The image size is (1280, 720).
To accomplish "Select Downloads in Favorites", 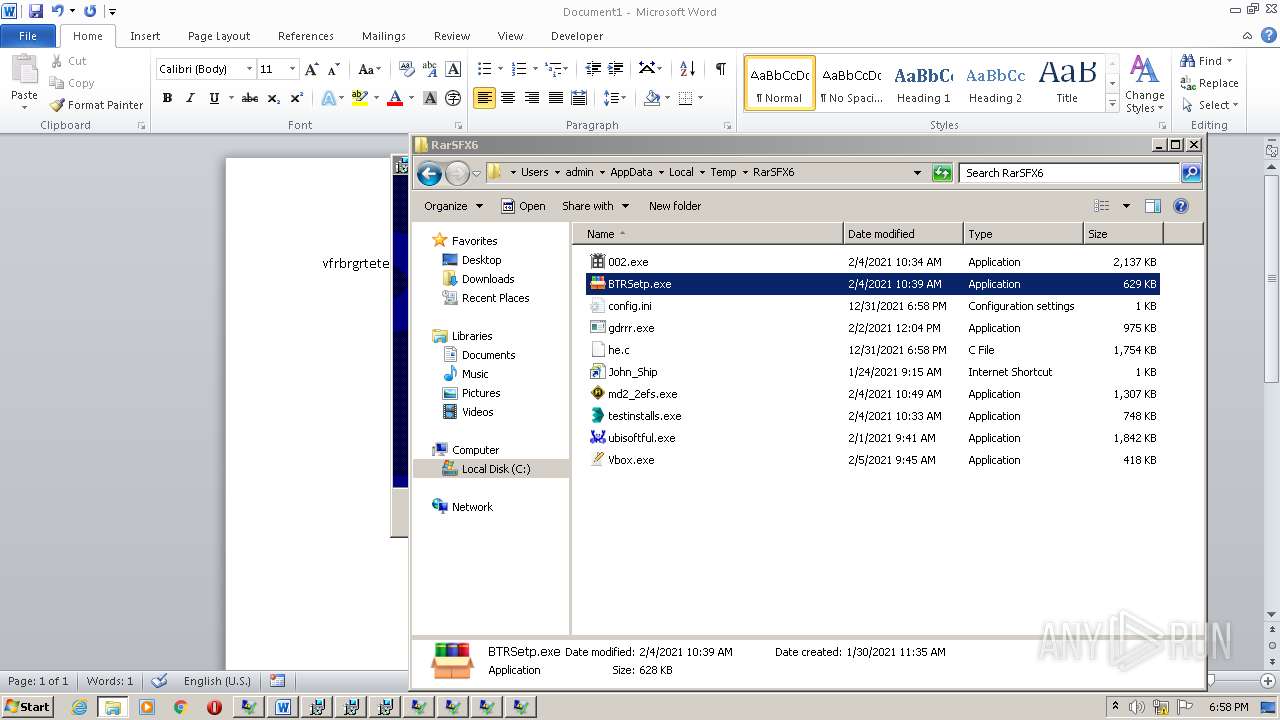I will 478,279.
